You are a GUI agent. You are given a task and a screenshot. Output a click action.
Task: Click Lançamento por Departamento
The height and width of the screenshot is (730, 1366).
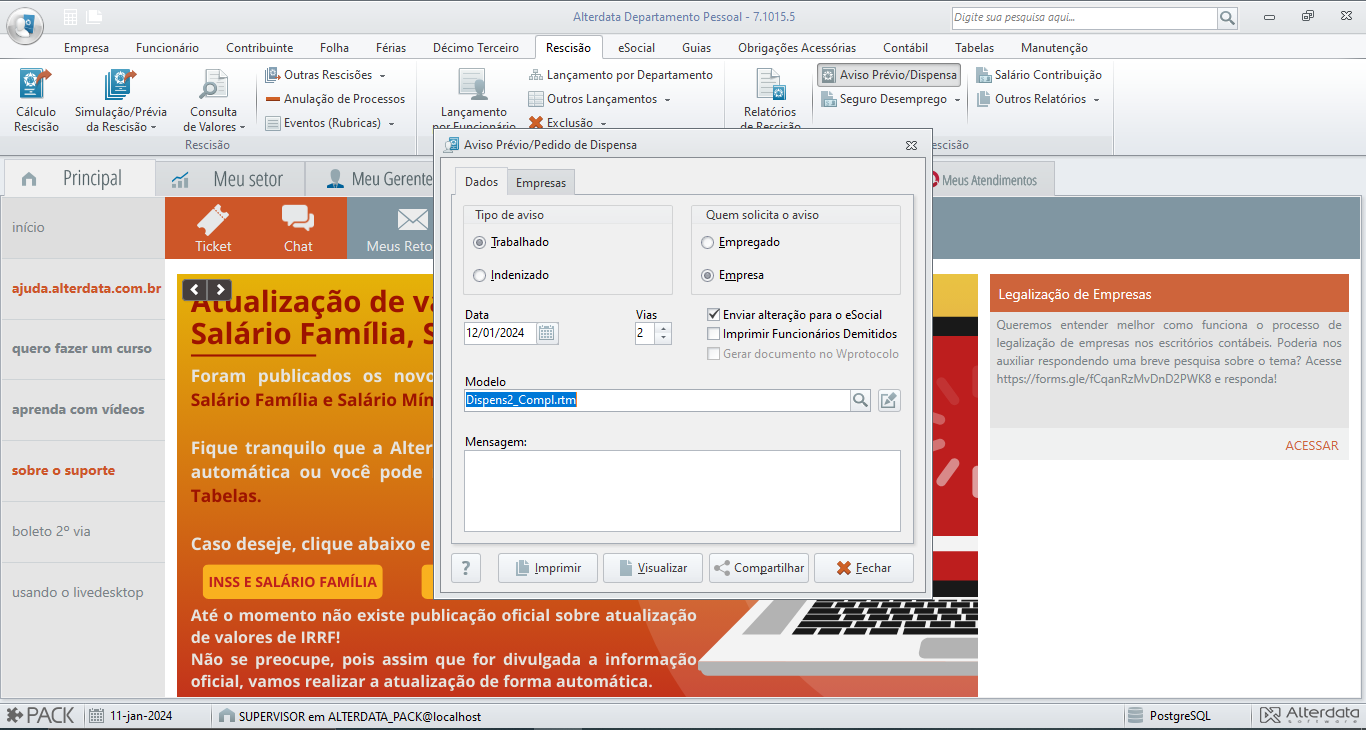(620, 75)
